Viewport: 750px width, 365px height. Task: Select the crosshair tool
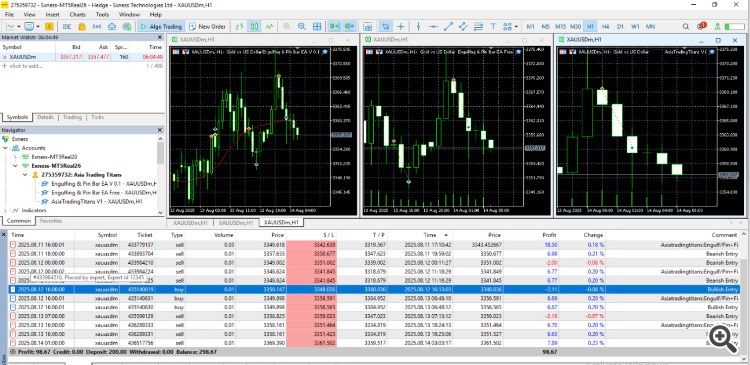(401, 26)
